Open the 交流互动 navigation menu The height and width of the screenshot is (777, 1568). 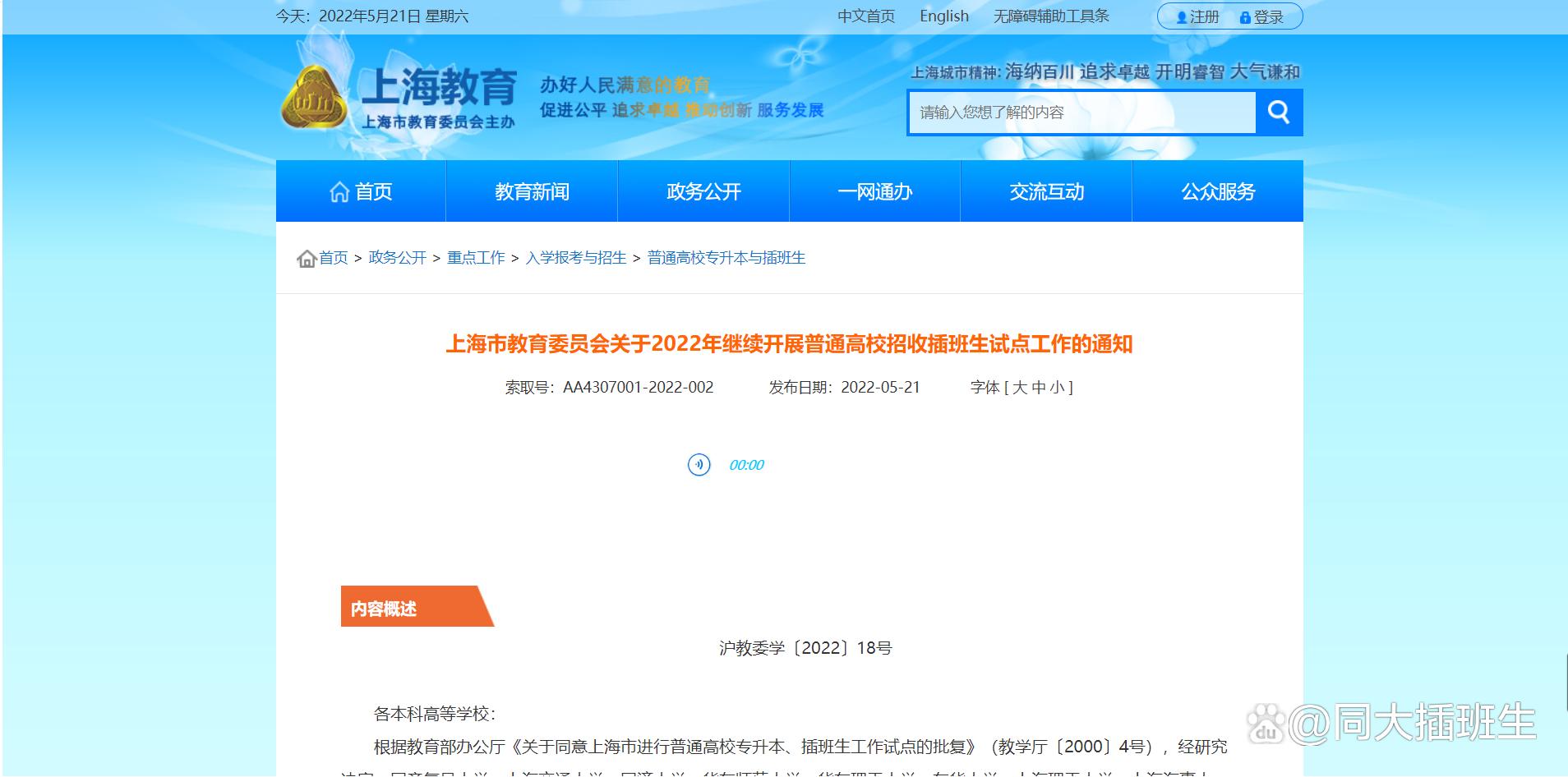click(x=1046, y=191)
